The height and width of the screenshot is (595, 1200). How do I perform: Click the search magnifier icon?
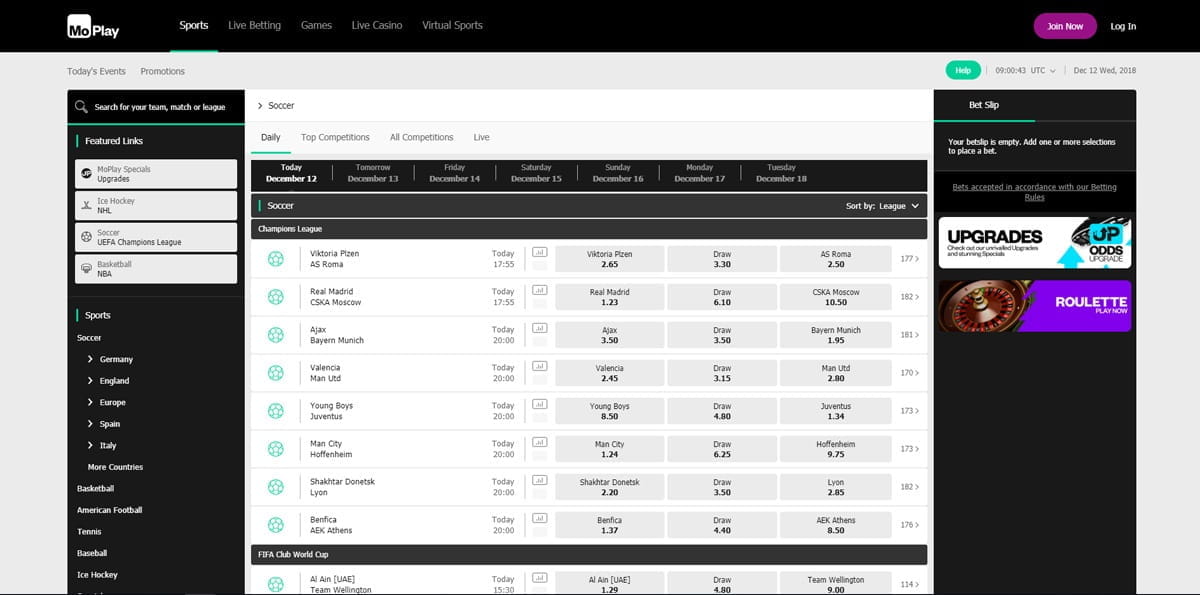[81, 107]
